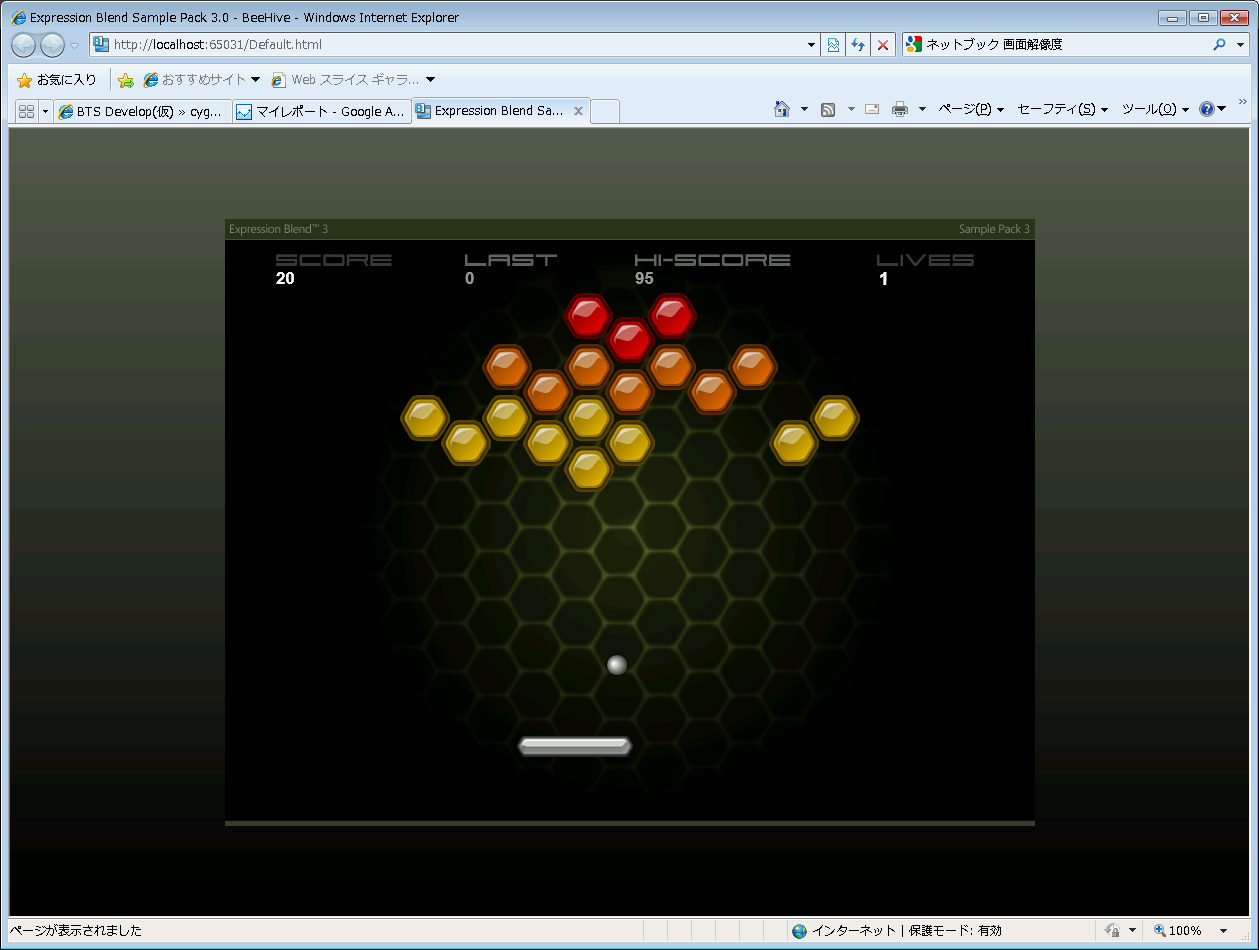Click the Refresh page icon
This screenshot has height=950, width=1259.
click(x=857, y=45)
